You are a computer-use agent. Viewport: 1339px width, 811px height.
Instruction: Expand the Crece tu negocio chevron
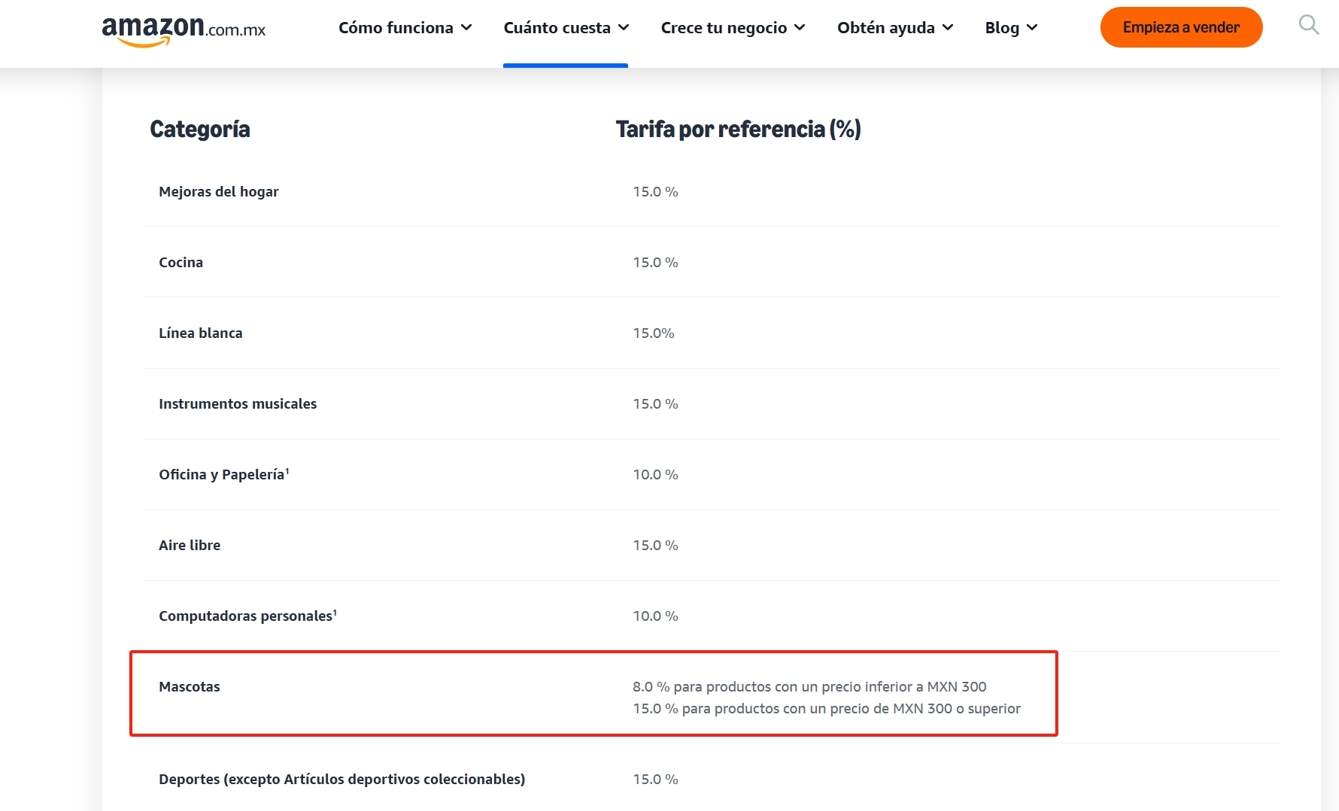tap(799, 28)
